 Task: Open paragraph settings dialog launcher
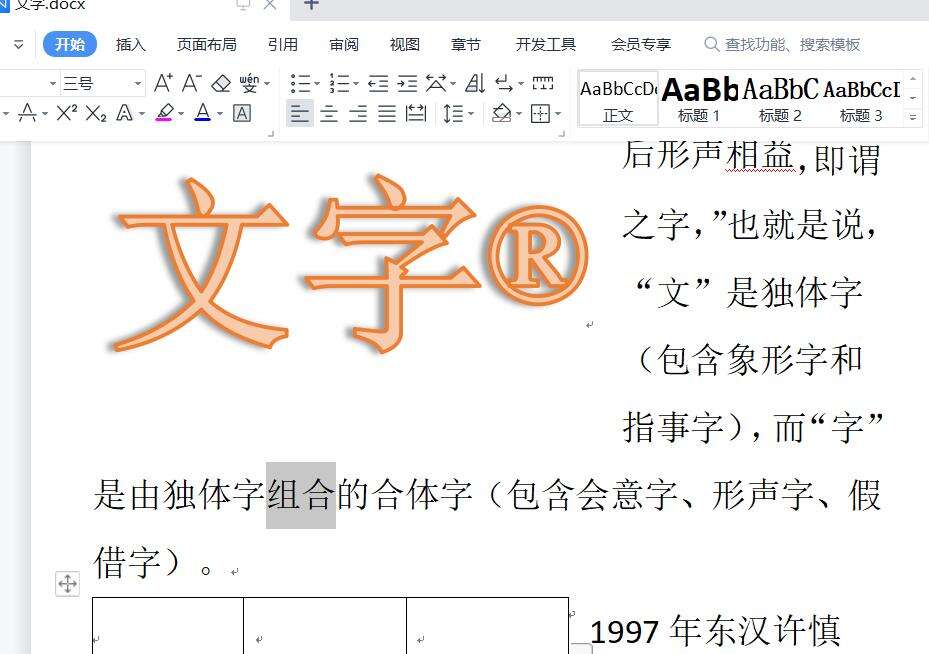pyautogui.click(x=561, y=134)
